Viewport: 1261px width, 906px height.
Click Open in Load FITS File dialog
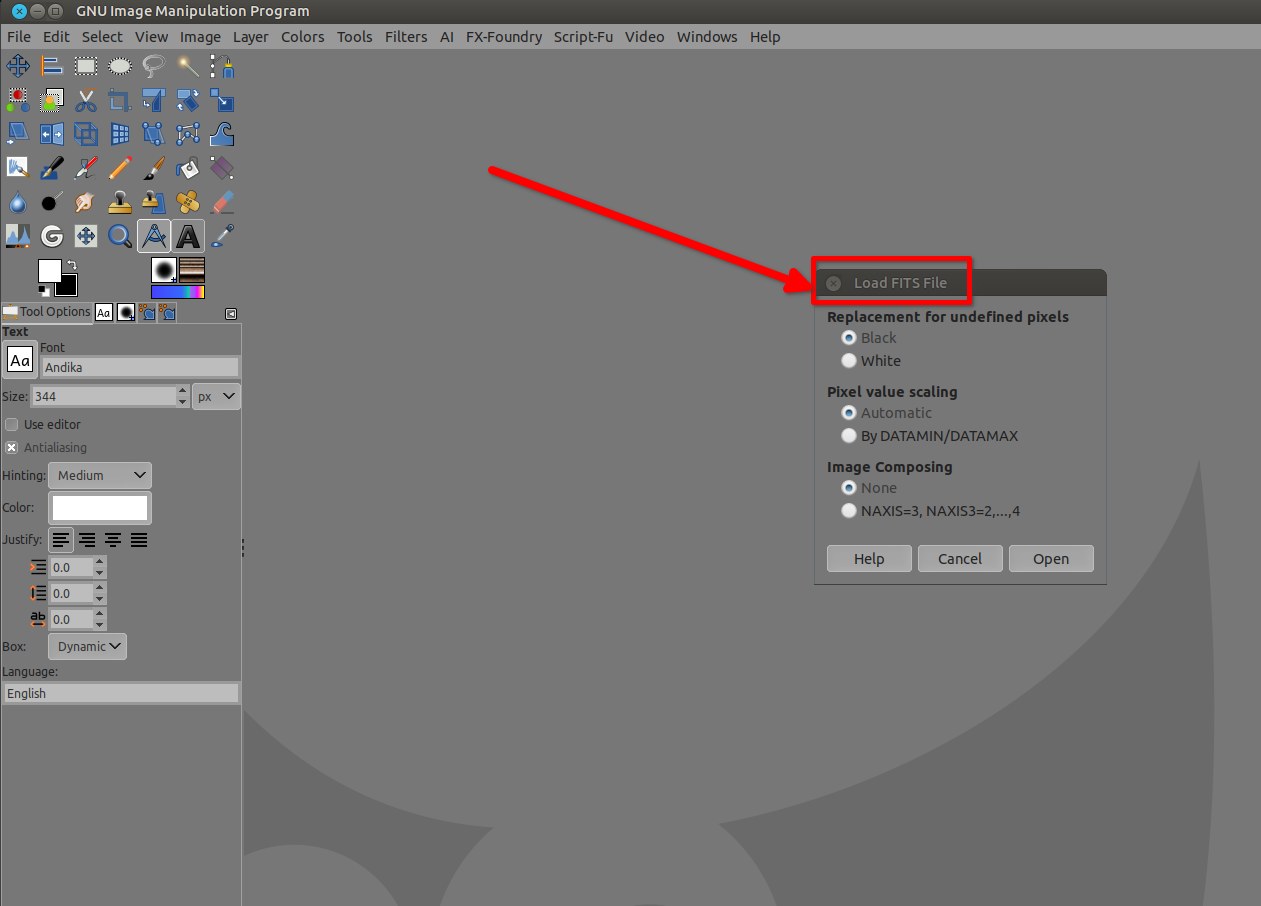click(x=1051, y=559)
